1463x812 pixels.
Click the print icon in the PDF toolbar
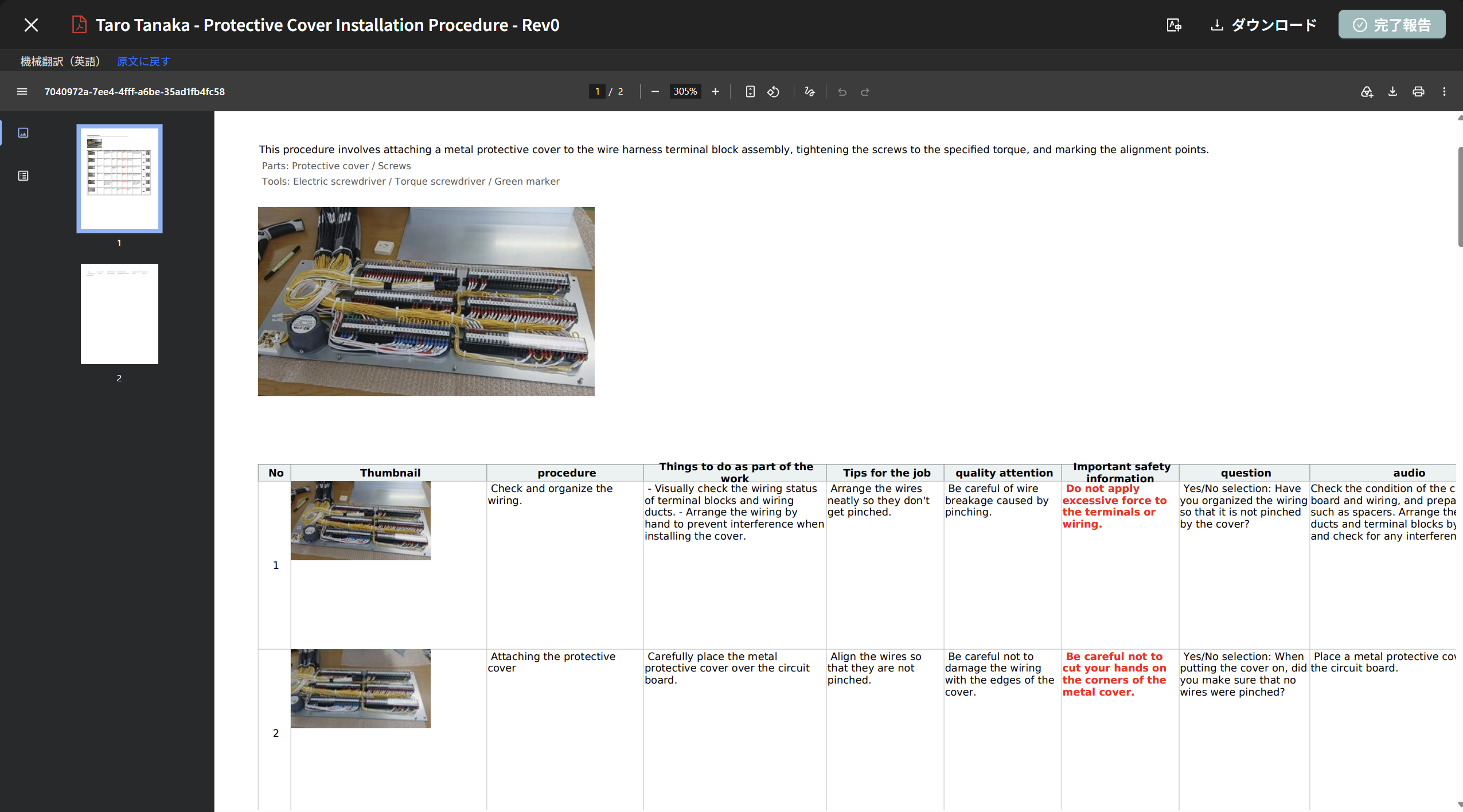(x=1418, y=92)
